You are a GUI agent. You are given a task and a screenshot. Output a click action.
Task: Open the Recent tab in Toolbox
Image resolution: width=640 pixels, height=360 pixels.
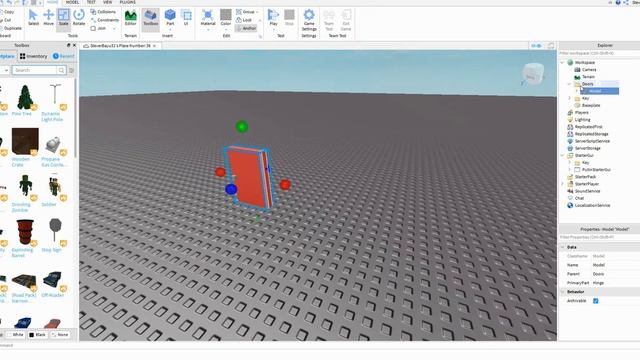pos(64,56)
